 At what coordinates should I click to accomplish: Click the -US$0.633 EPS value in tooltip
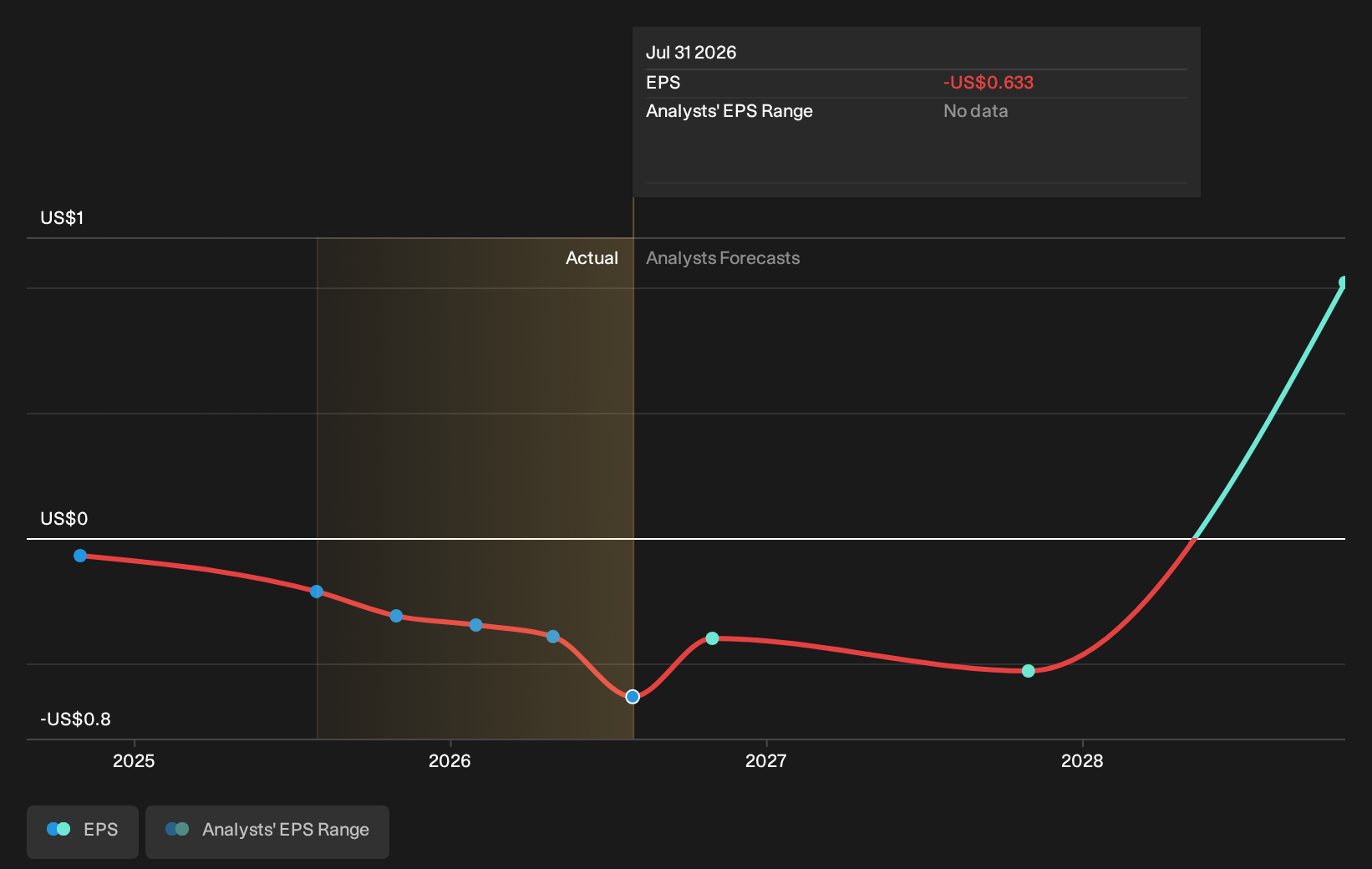pos(988,83)
